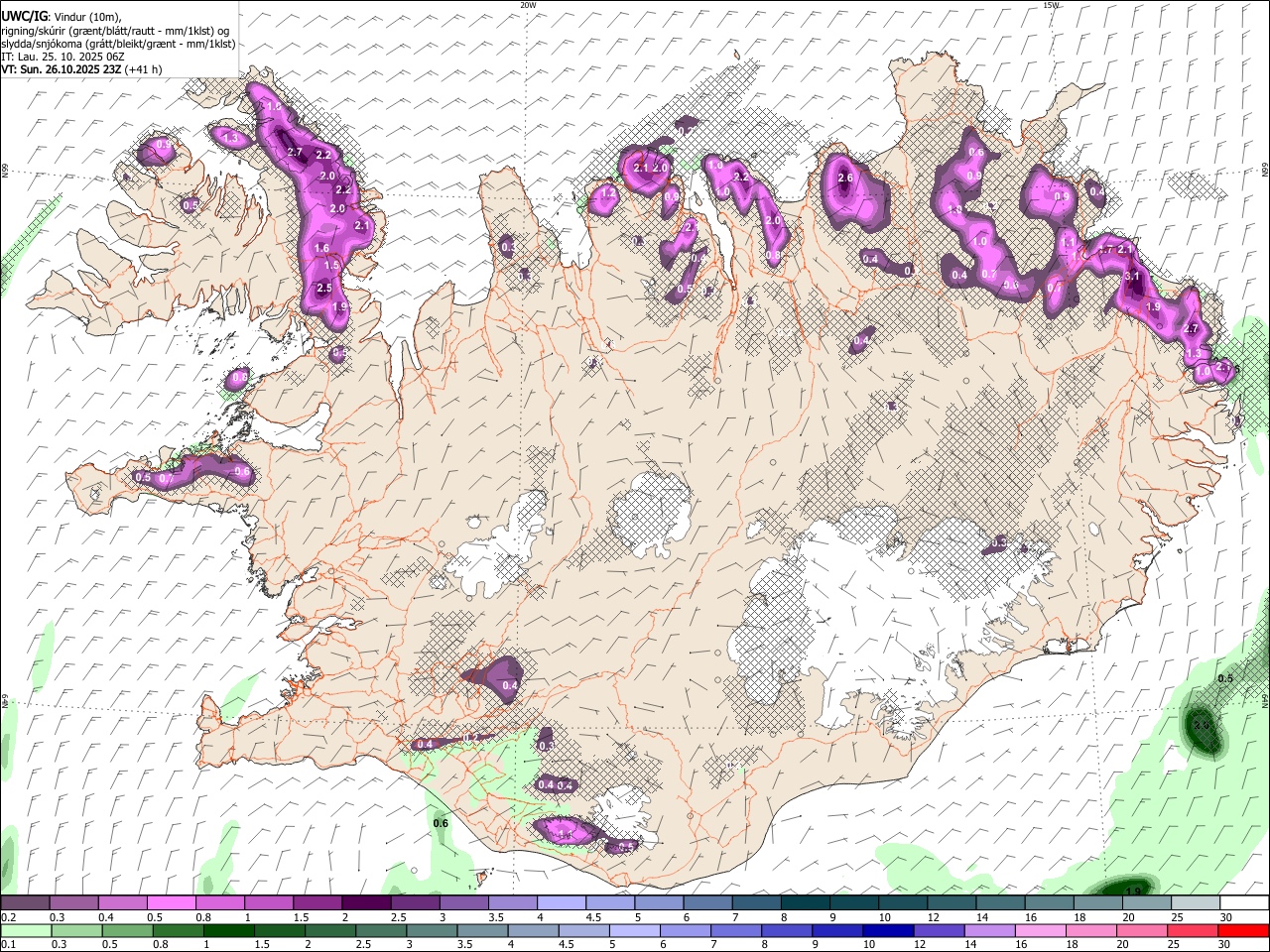The height and width of the screenshot is (952, 1270).
Task: Pick snow scale swatch between 4 and 4.5
Action: pyautogui.click(x=562, y=903)
